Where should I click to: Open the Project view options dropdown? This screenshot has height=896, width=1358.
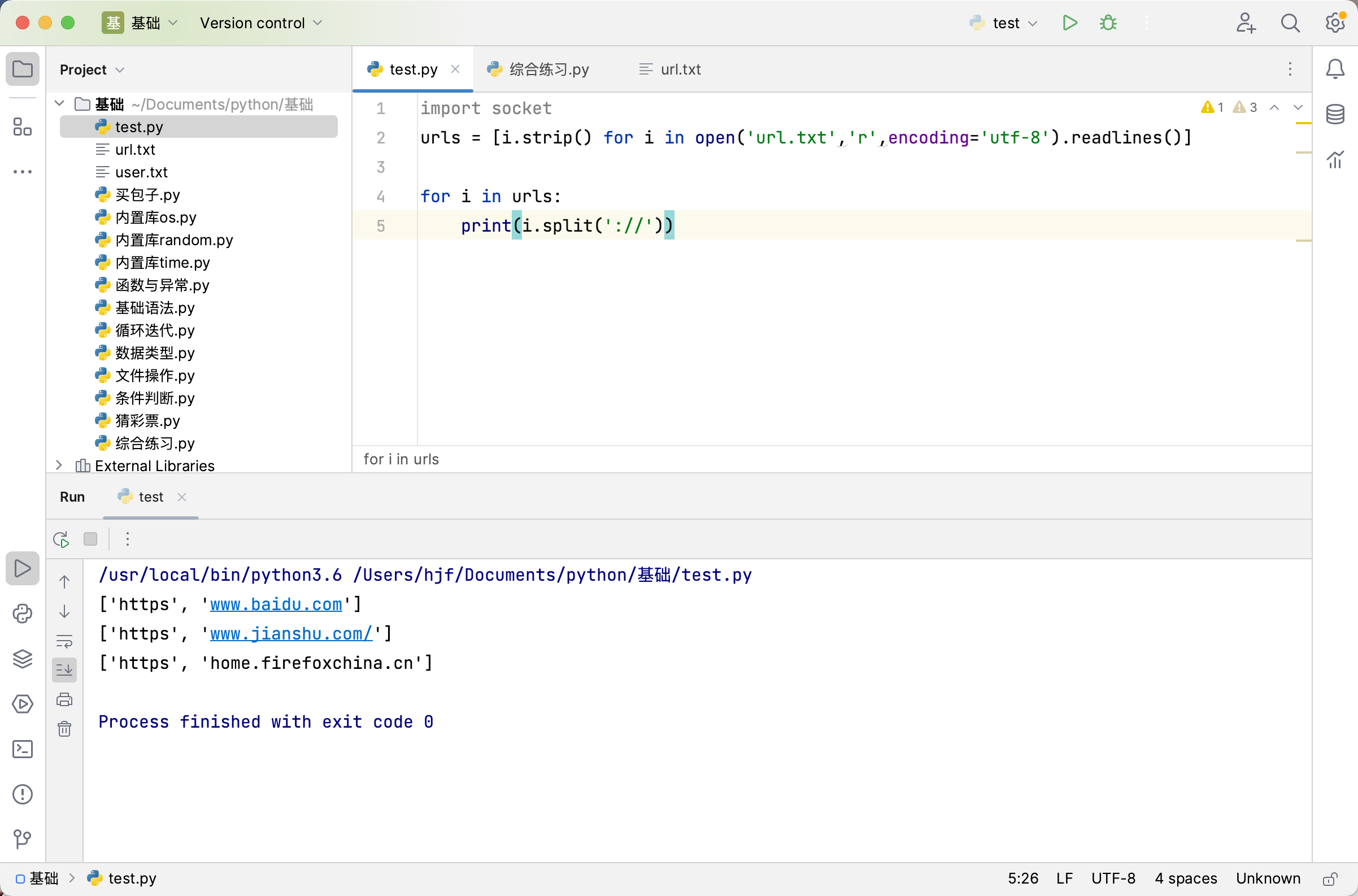pos(92,69)
